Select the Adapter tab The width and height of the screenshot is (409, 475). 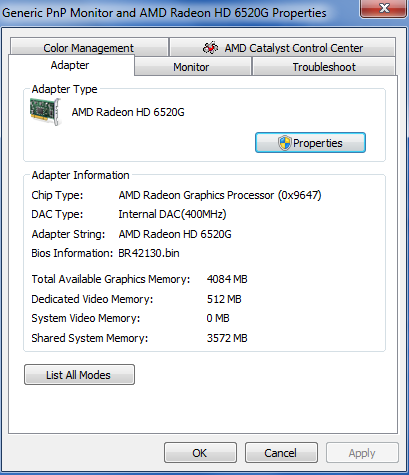tap(71, 65)
